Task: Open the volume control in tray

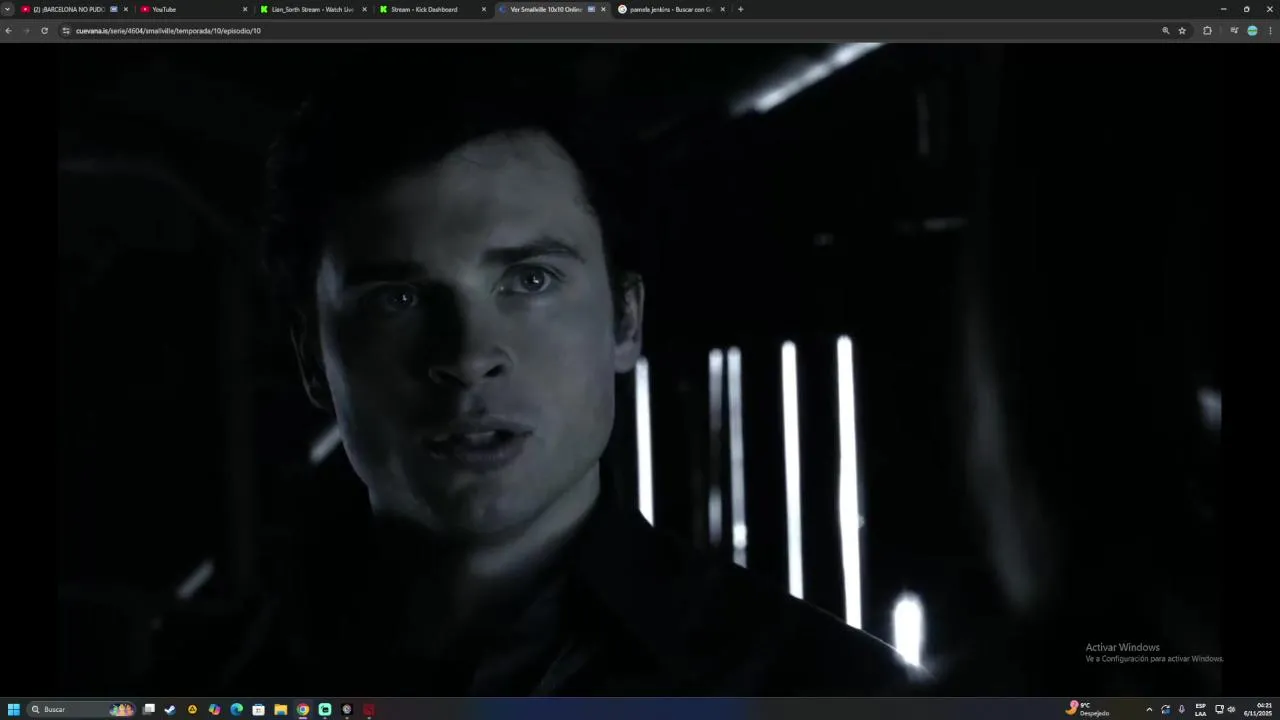Action: [x=1231, y=709]
